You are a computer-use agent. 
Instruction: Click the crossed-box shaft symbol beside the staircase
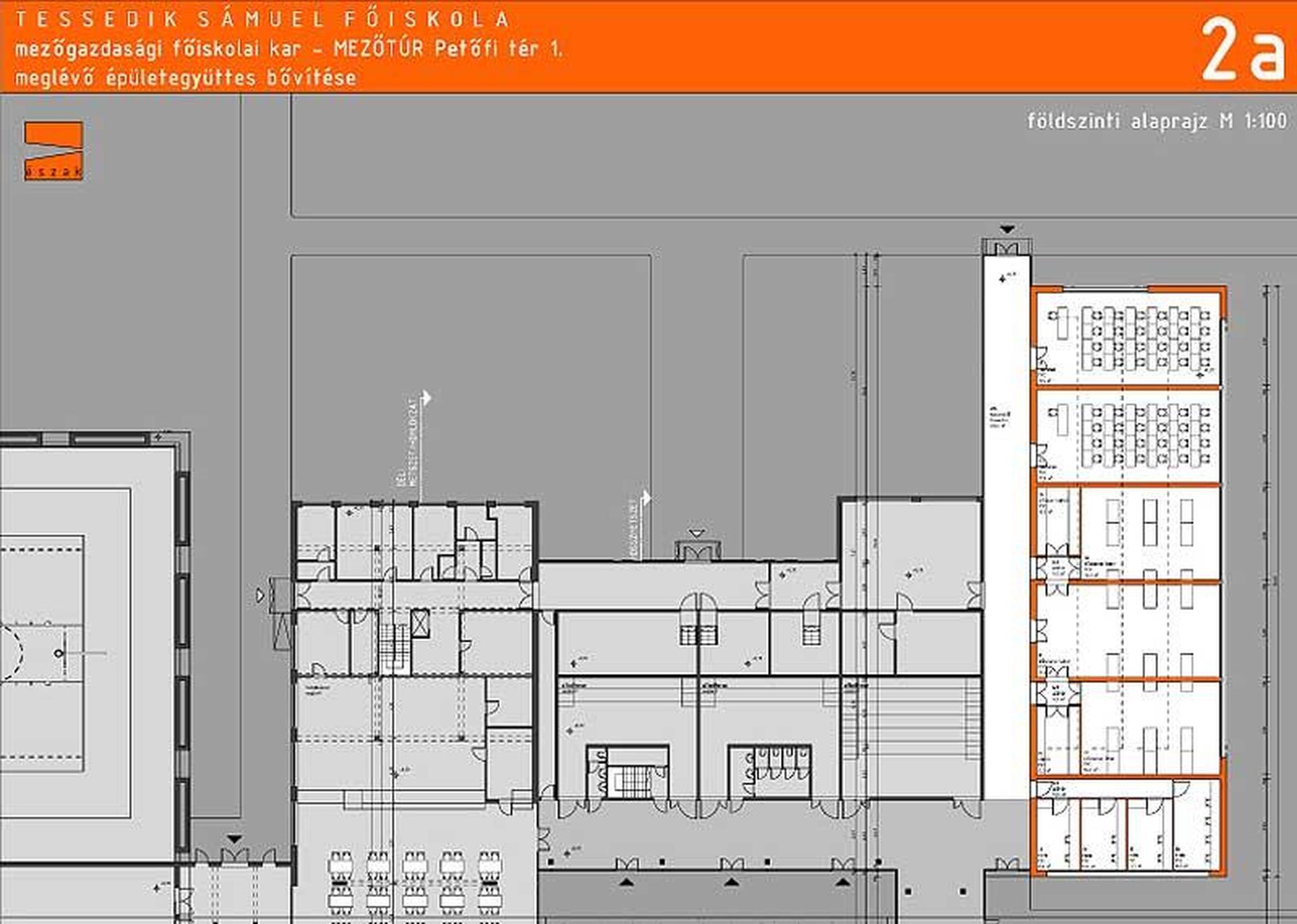pyautogui.click(x=420, y=623)
